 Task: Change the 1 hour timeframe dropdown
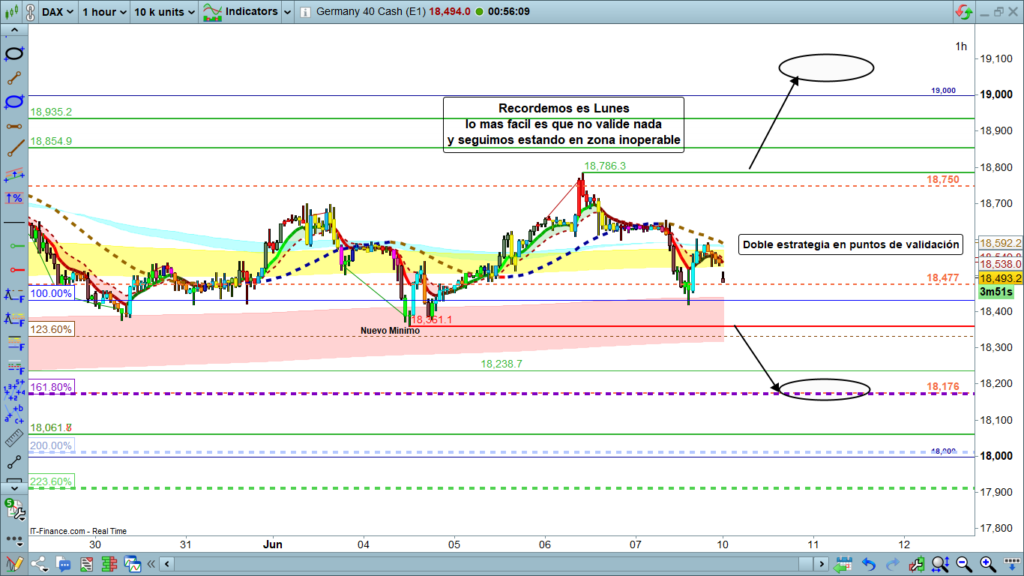point(105,12)
